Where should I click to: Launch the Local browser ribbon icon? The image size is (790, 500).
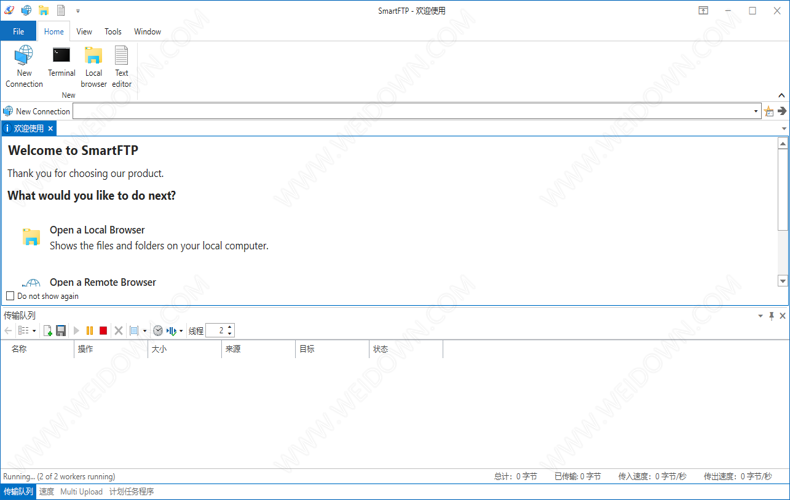[x=93, y=65]
